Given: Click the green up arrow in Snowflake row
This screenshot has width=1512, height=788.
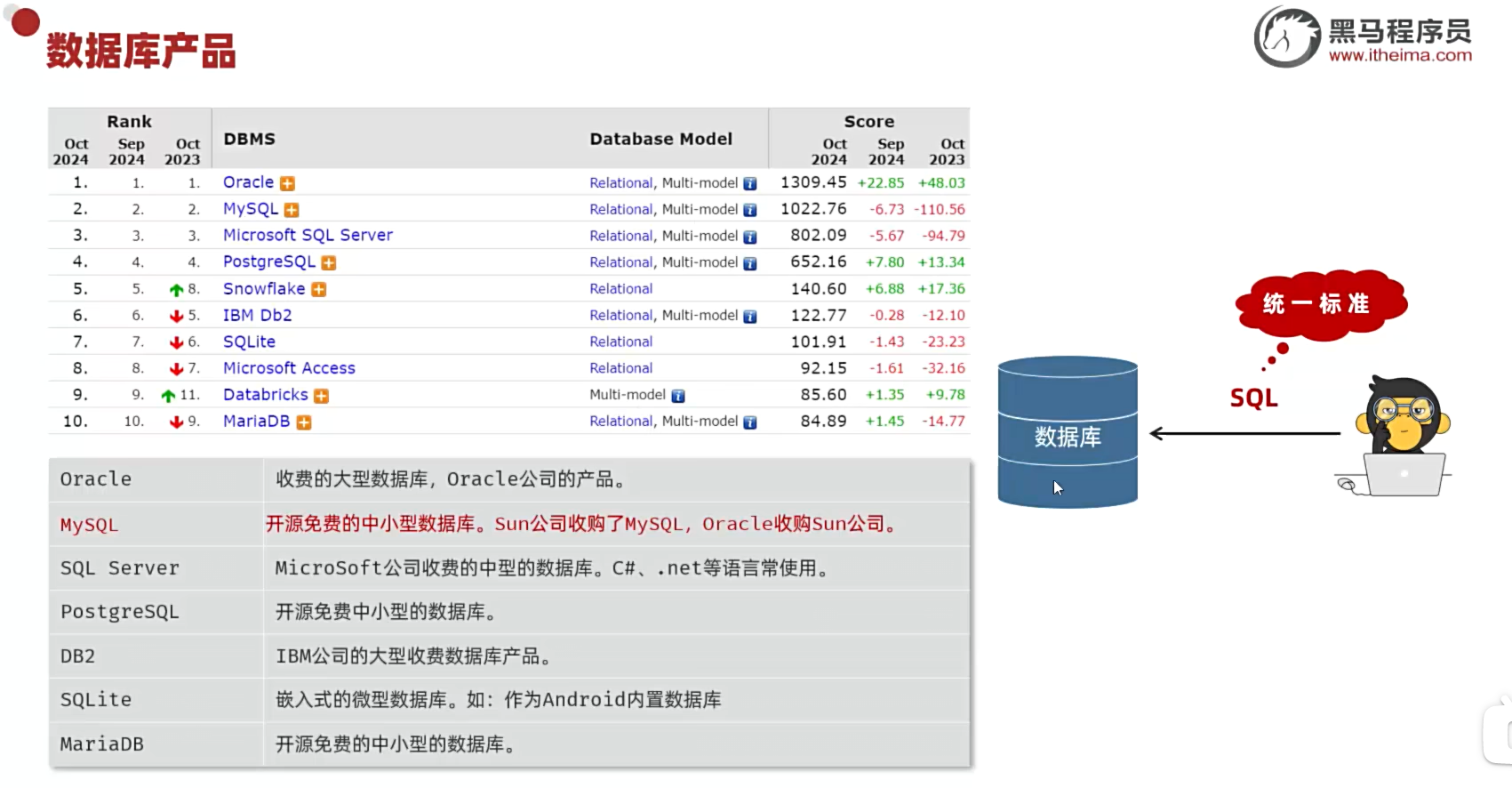Looking at the screenshot, I should [176, 290].
